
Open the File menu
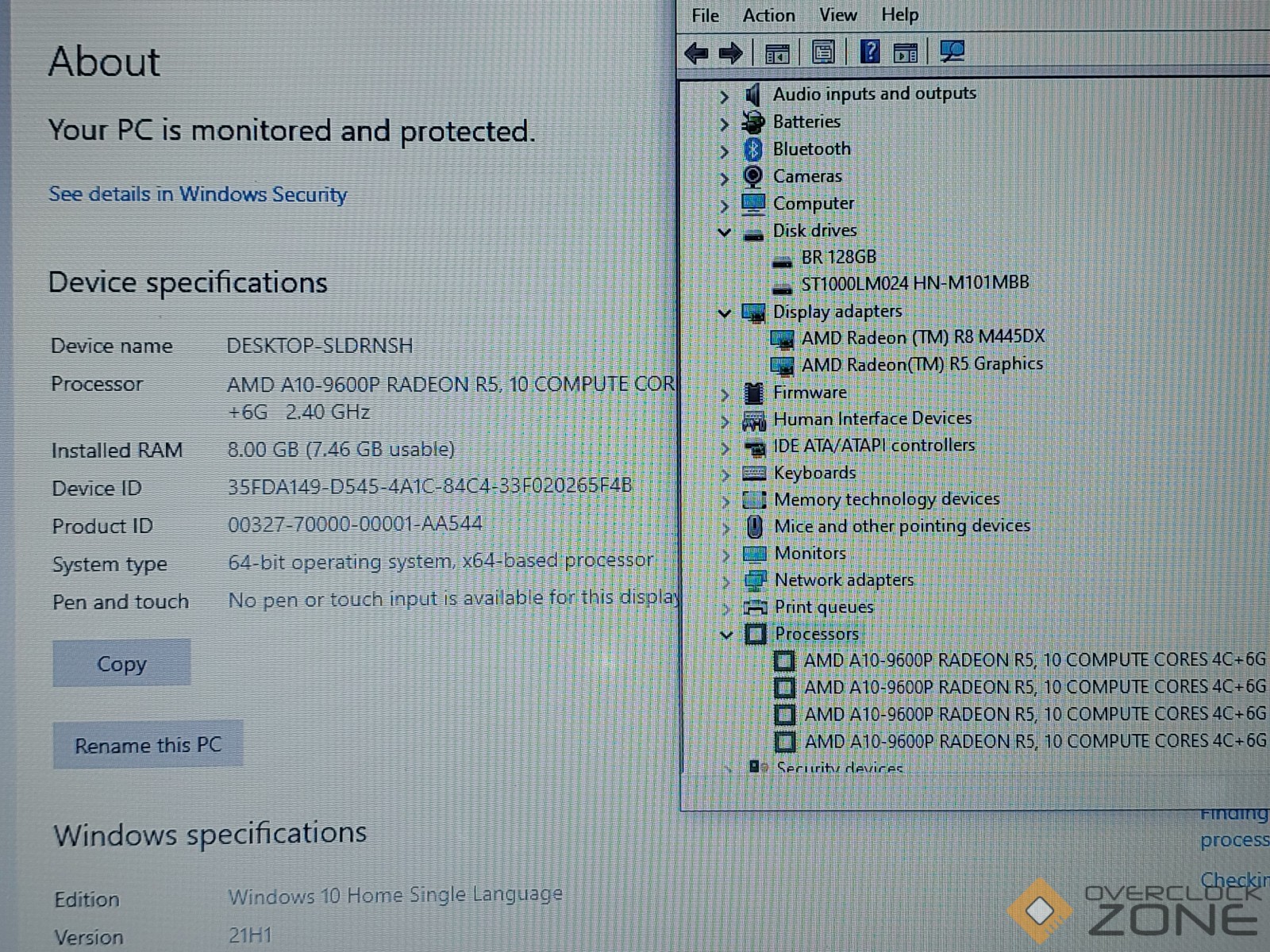705,16
